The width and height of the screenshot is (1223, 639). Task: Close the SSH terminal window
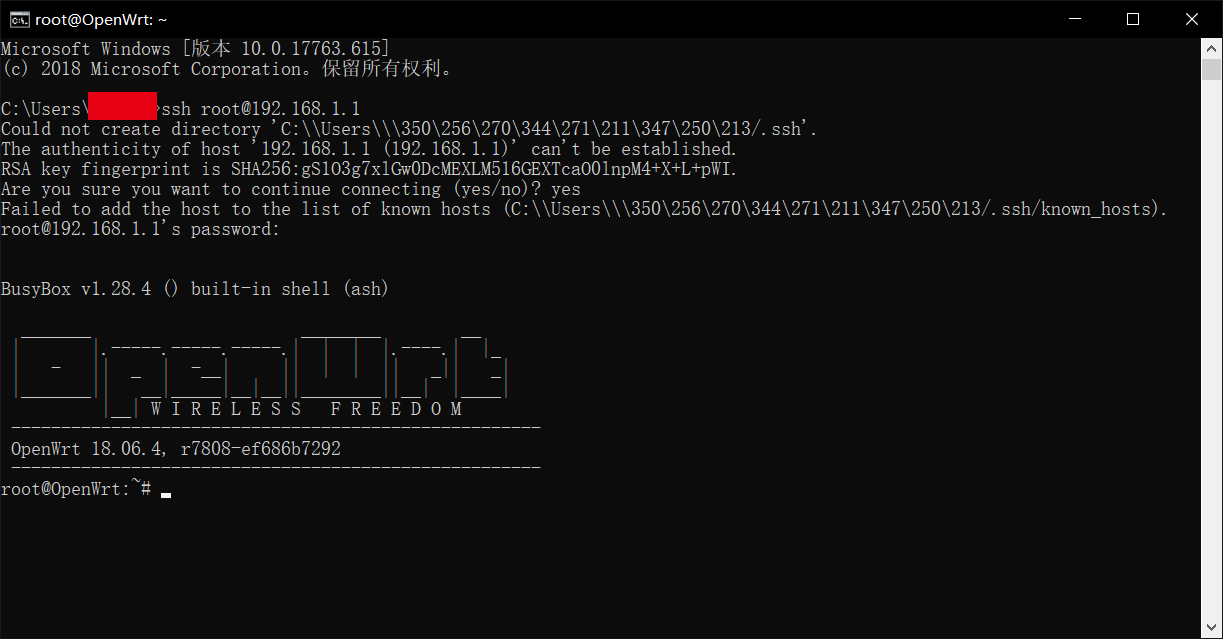click(1191, 19)
